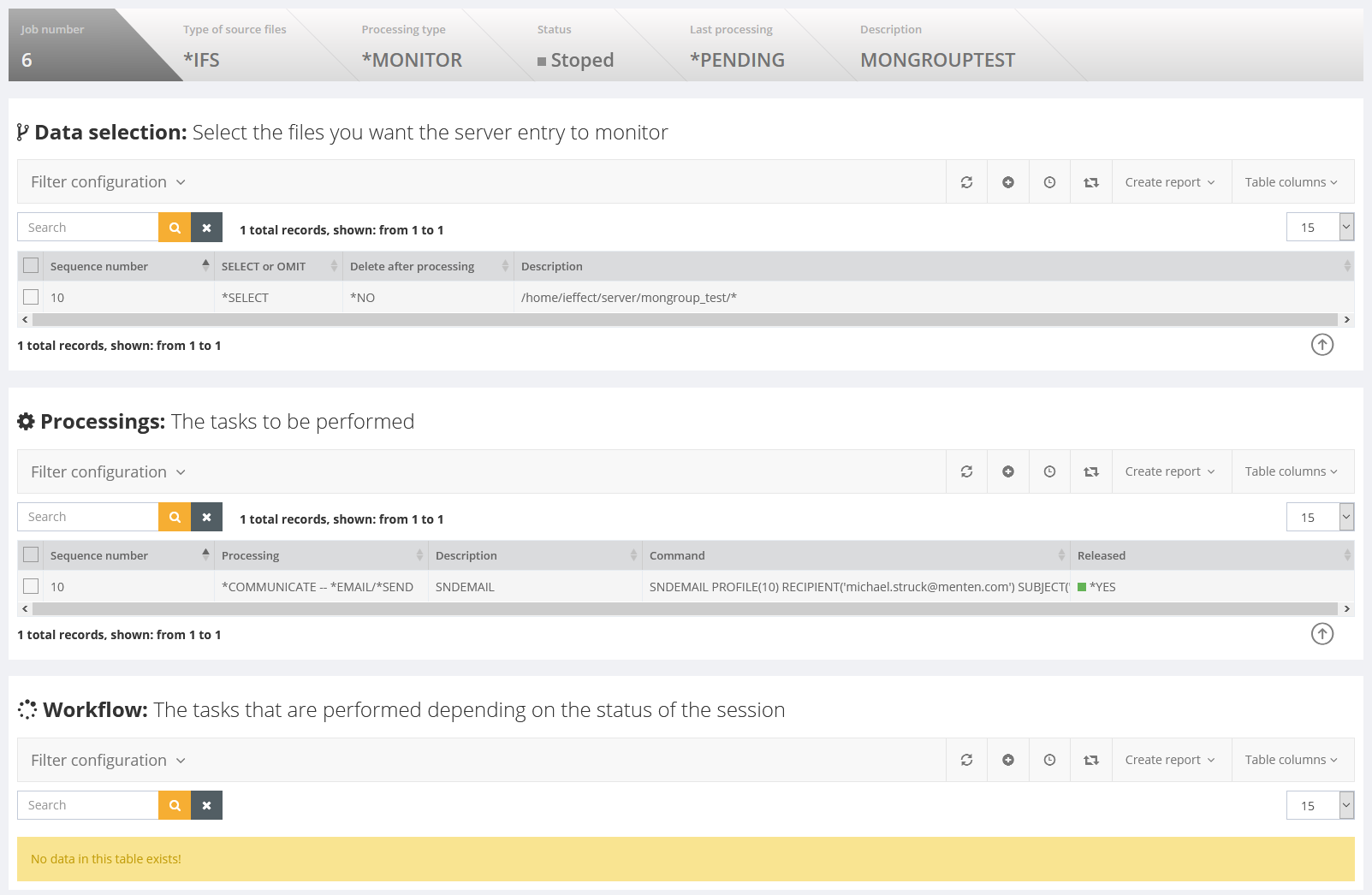The width and height of the screenshot is (1372, 895).
Task: Open Create report dropdown in Processings
Action: pyautogui.click(x=1170, y=471)
